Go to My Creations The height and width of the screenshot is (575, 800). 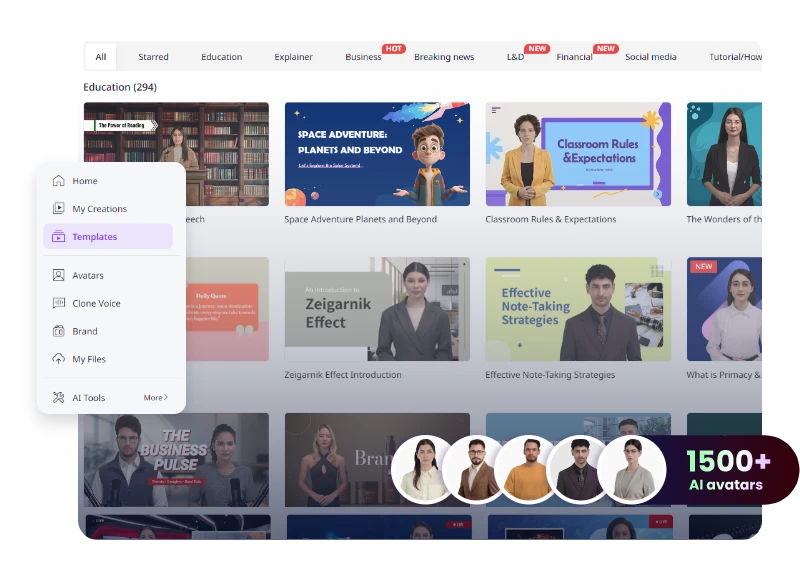pos(108,208)
